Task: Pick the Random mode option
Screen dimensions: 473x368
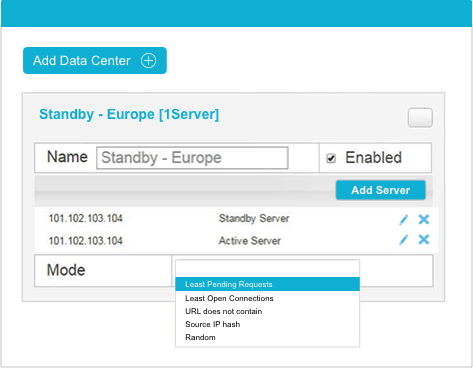Action: (x=267, y=337)
